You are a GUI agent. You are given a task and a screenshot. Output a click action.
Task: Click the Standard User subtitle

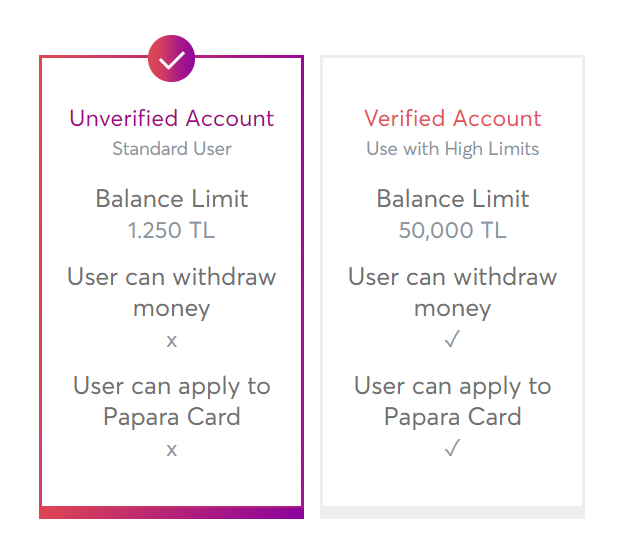(x=172, y=149)
